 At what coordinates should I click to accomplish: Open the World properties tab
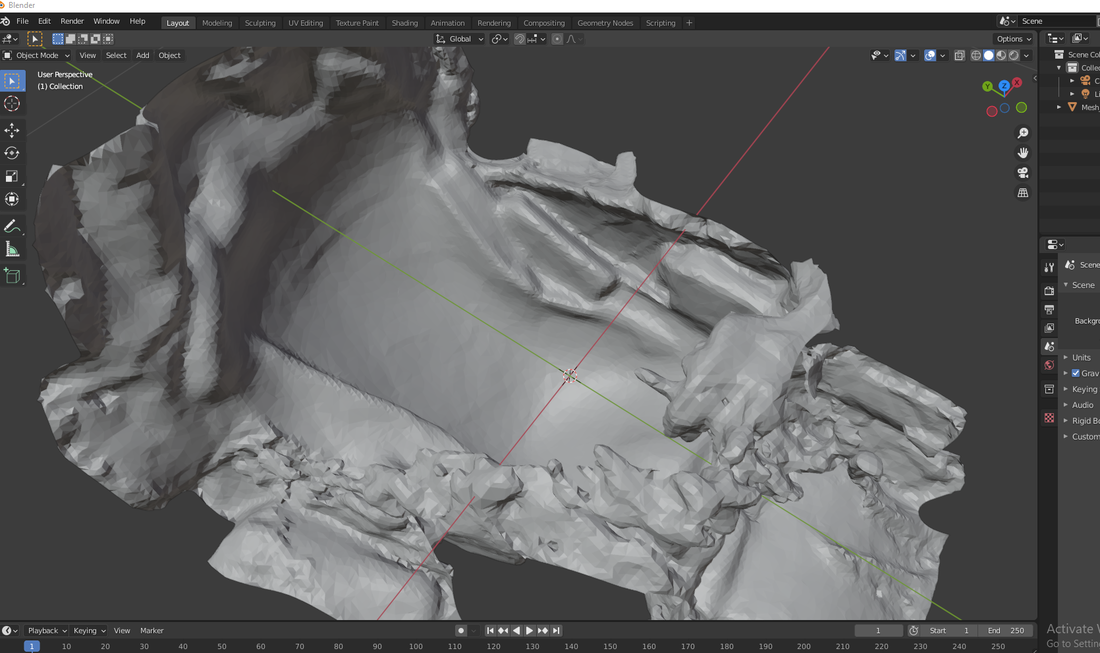pyautogui.click(x=1049, y=365)
